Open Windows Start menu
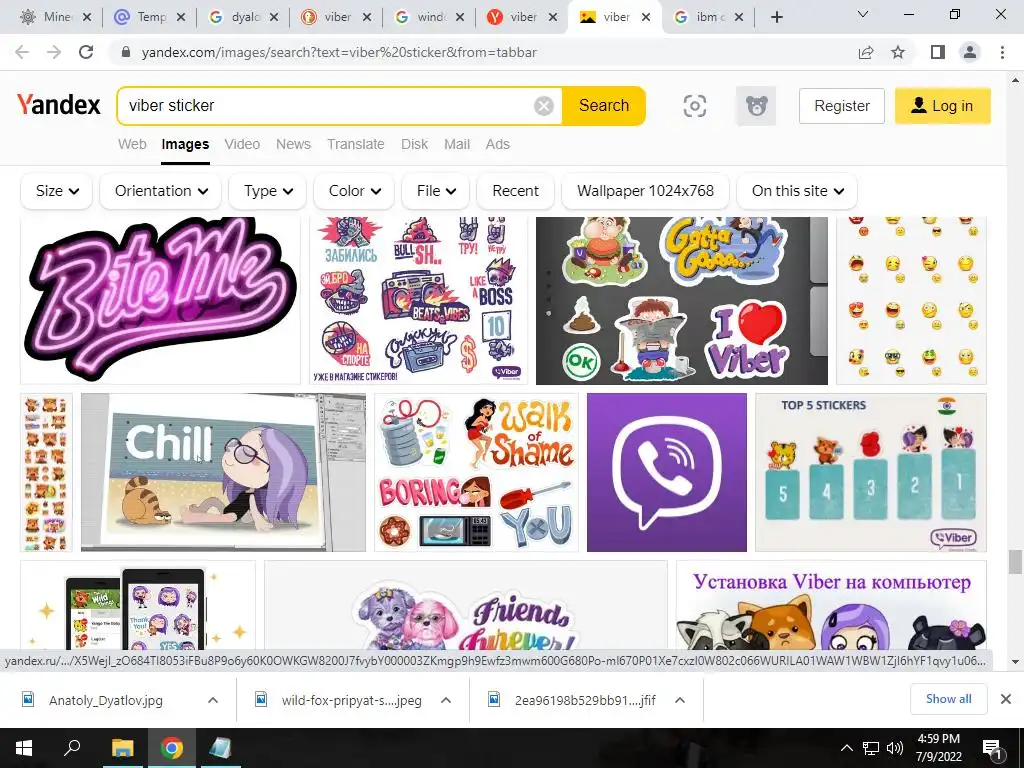Screen dimensions: 1024x768 [x=24, y=748]
